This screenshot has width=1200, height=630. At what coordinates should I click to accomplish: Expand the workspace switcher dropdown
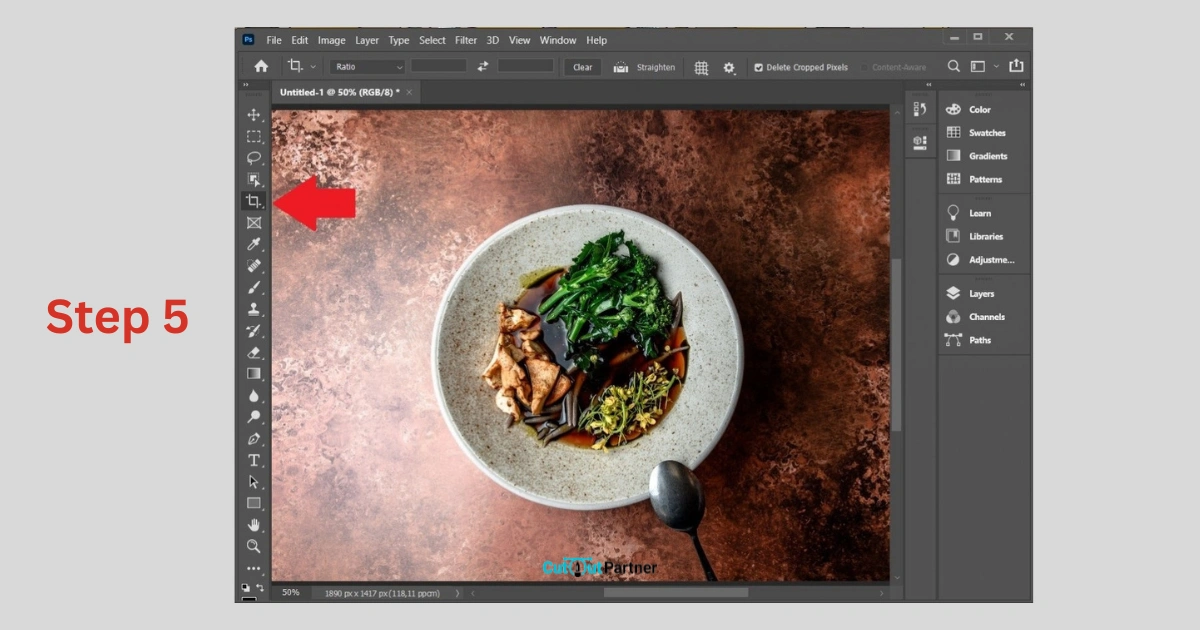click(983, 67)
